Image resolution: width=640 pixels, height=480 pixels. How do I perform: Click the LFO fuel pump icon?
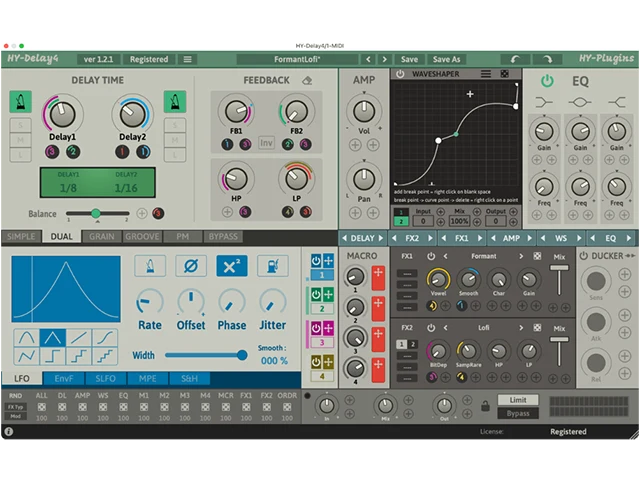point(273,266)
